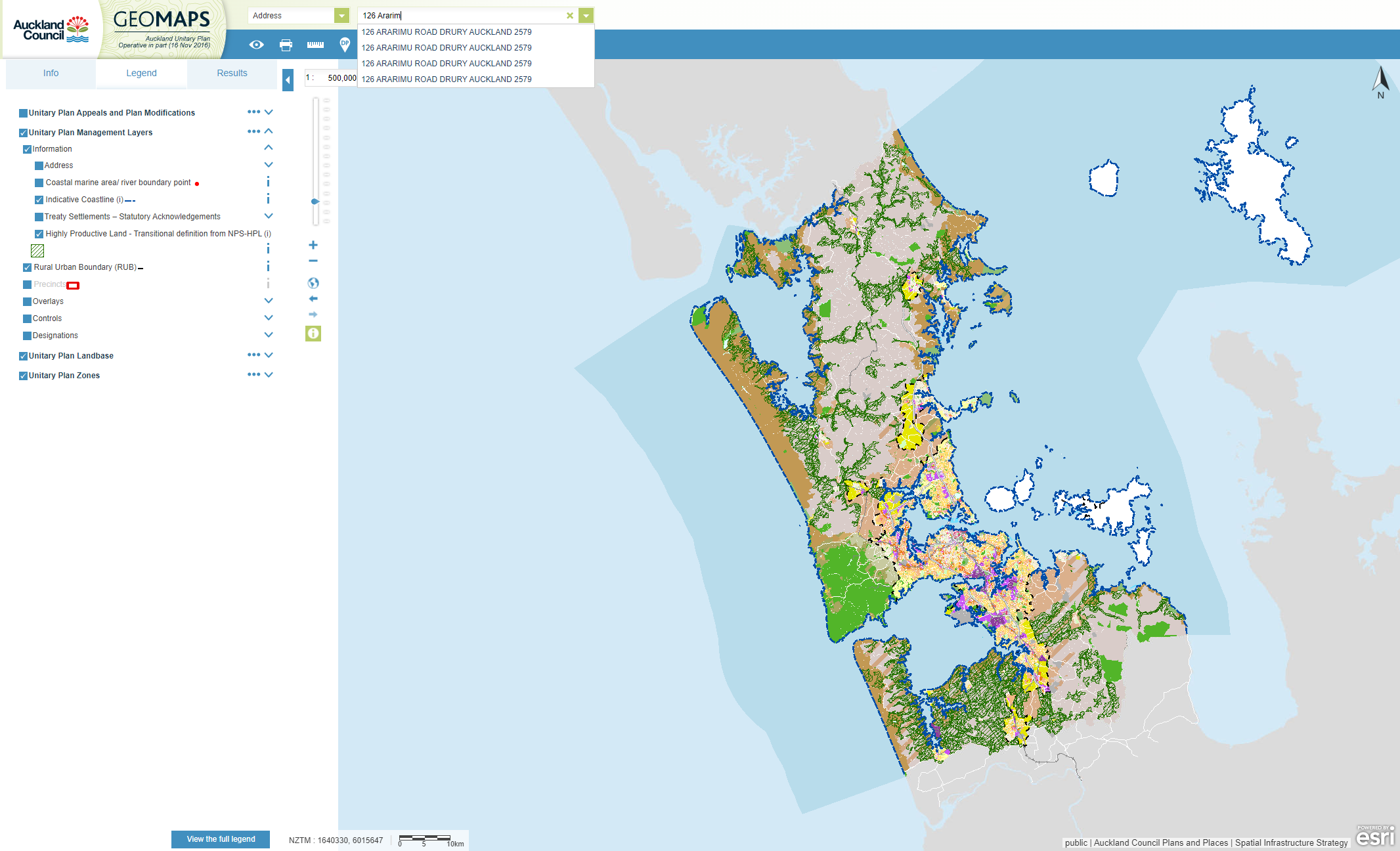This screenshot has height=851, width=1400.
Task: Show info for Indicative Coastline layer
Action: [x=268, y=199]
